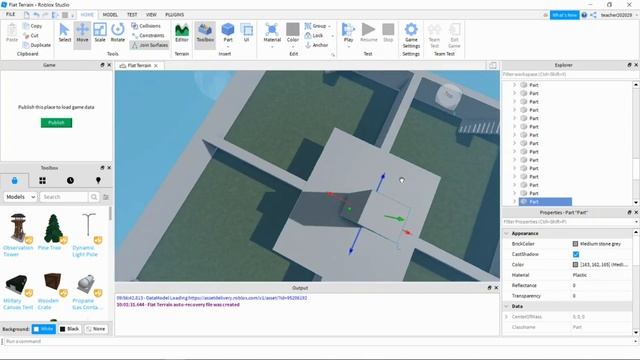Screen dimensions: 640x360
Task: Click Duplicate in Clipboard group
Action: pos(37,45)
